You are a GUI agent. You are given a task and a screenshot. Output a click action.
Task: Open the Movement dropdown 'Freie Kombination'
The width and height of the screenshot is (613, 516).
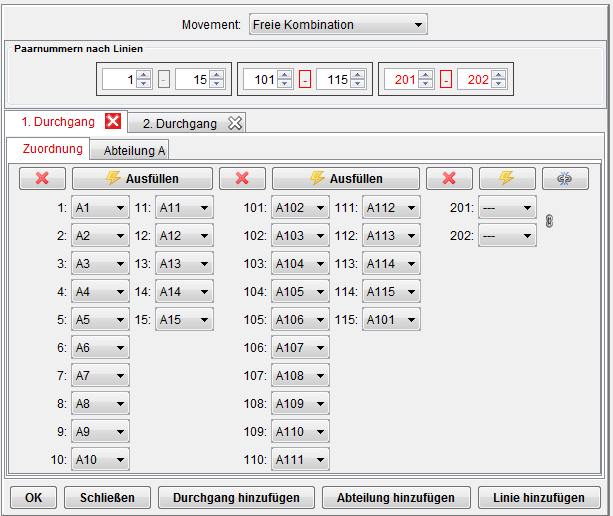click(337, 24)
